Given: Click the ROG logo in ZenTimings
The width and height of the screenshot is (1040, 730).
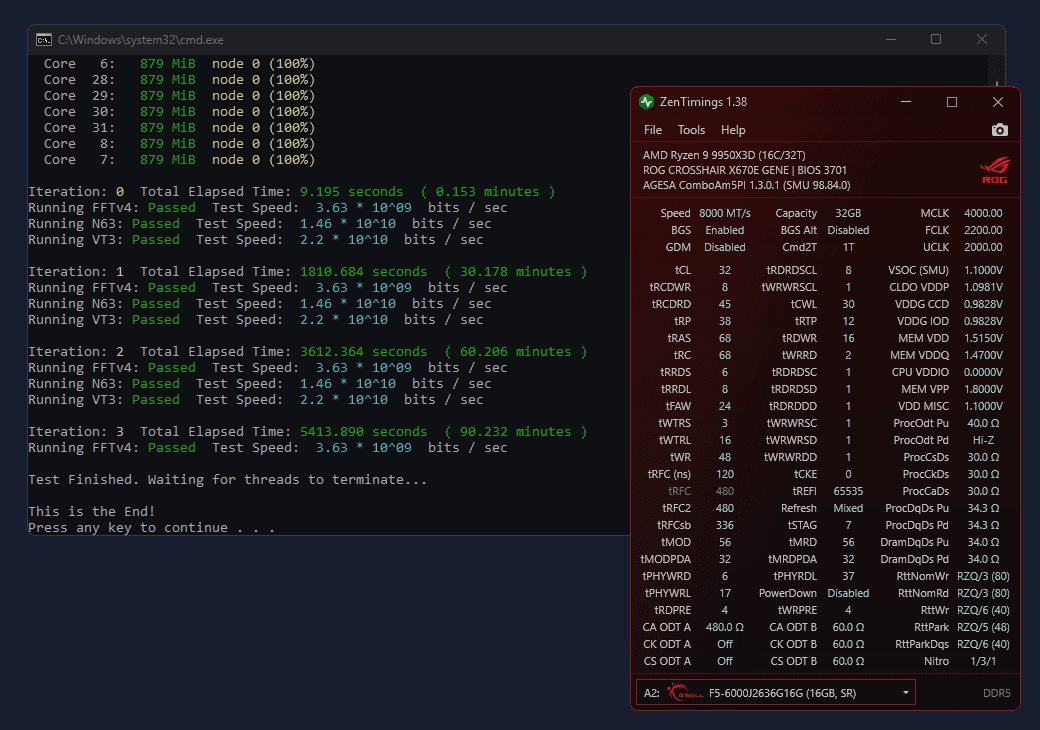Looking at the screenshot, I should (994, 170).
